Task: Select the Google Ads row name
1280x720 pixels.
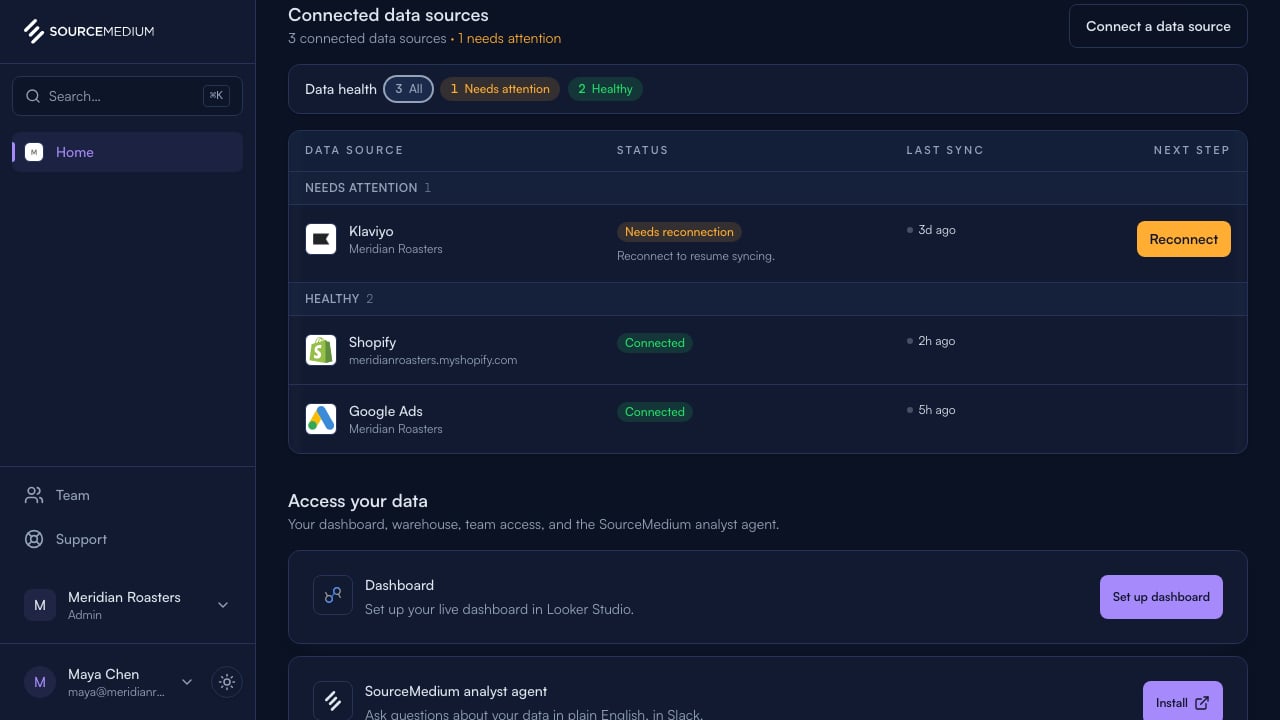Action: click(385, 411)
